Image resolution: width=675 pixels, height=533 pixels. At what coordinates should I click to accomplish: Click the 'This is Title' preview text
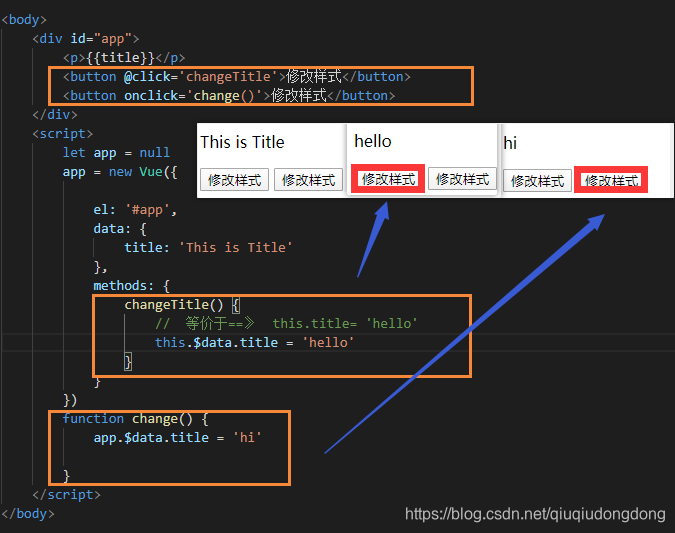242,142
